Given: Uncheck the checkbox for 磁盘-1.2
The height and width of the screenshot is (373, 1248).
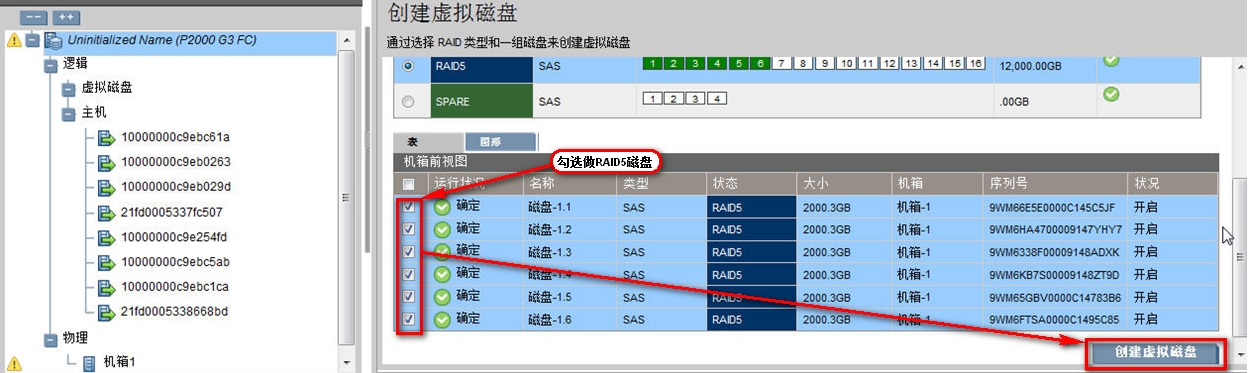Looking at the screenshot, I should [x=408, y=230].
